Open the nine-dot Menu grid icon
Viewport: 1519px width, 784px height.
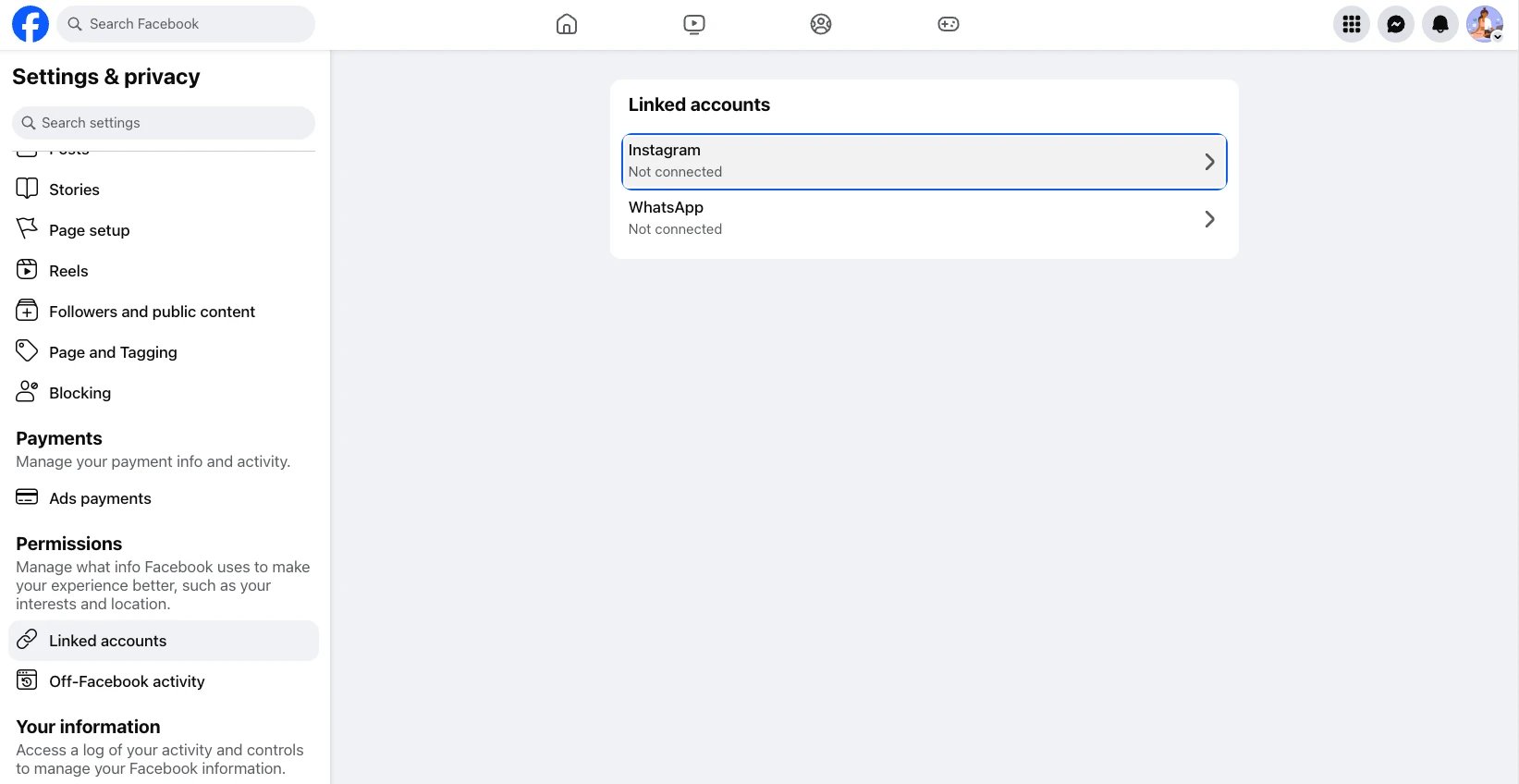pyautogui.click(x=1352, y=24)
